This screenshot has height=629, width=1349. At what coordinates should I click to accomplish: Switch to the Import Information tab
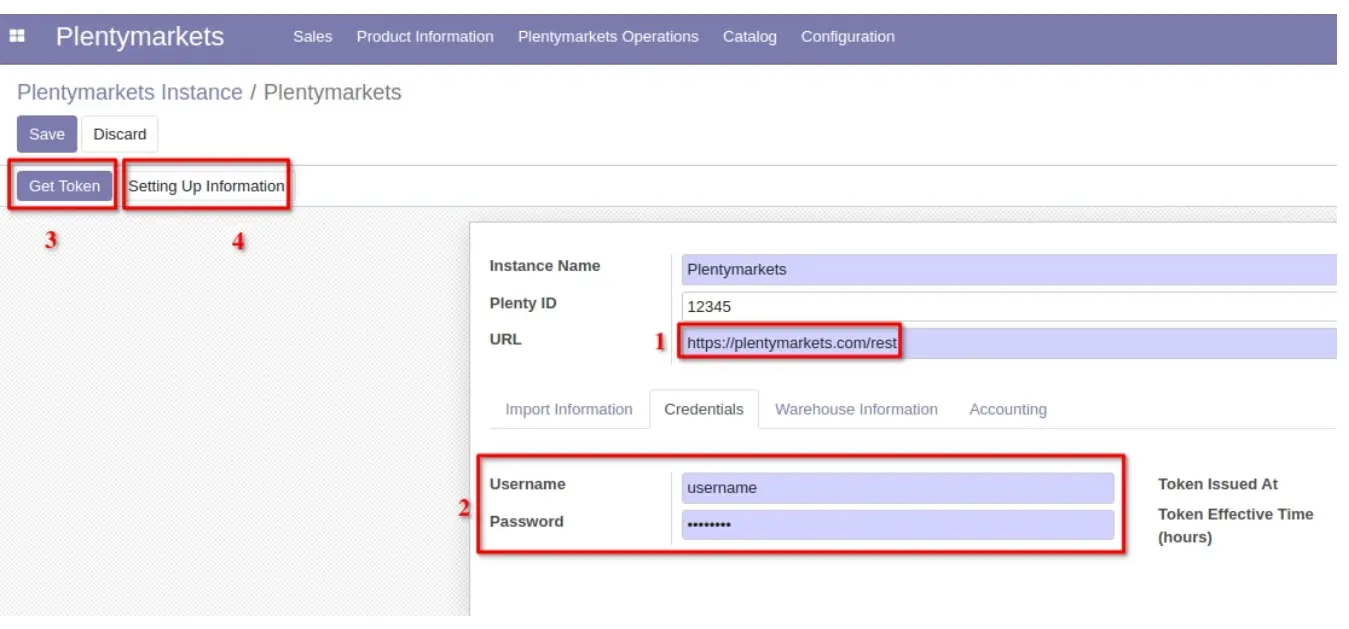click(568, 410)
